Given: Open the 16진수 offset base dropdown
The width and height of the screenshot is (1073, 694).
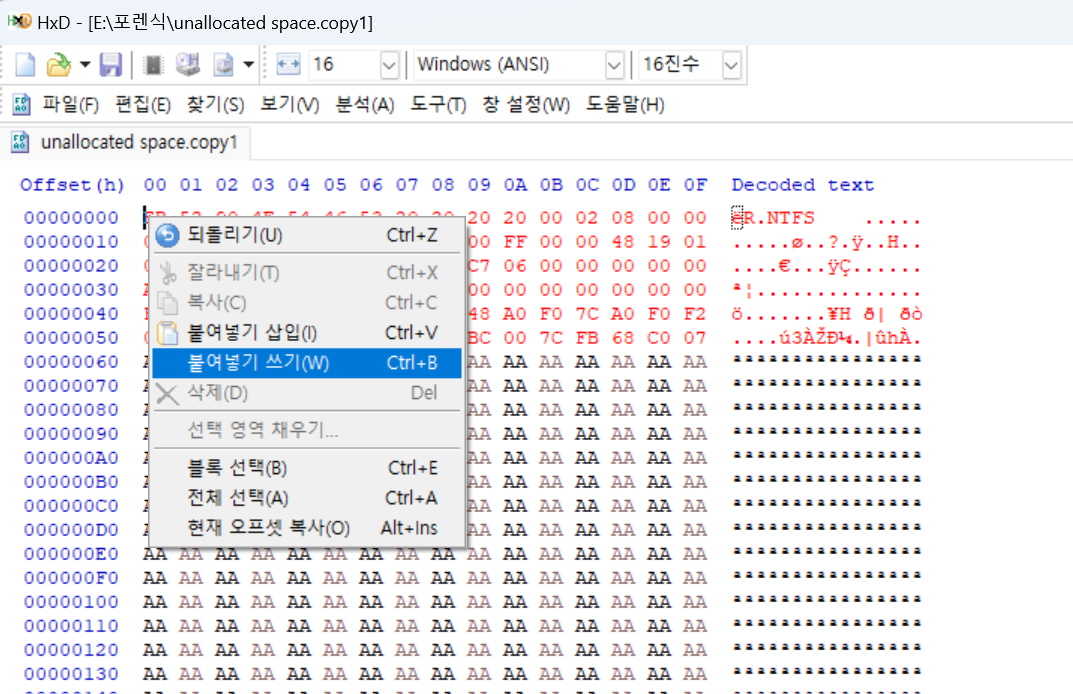Looking at the screenshot, I should coord(731,64).
